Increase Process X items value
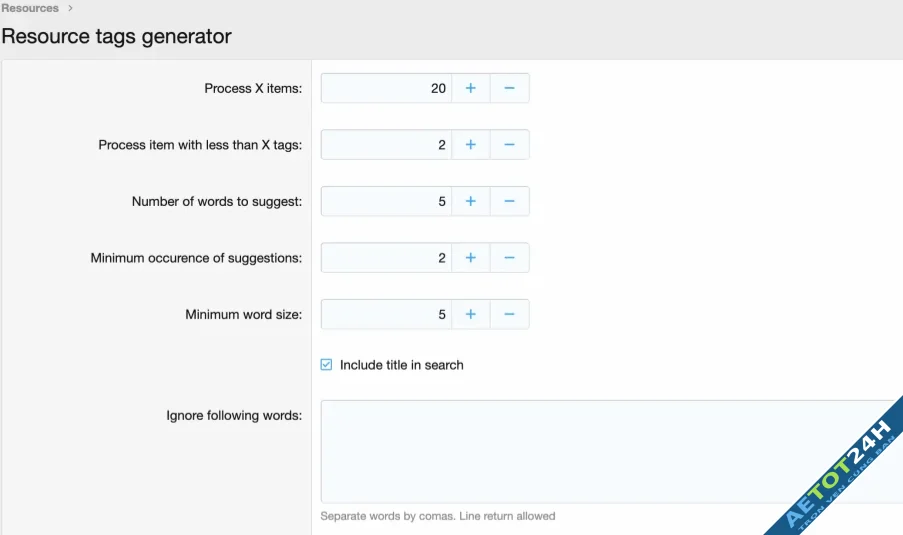This screenshot has height=535, width=903. pyautogui.click(x=470, y=88)
